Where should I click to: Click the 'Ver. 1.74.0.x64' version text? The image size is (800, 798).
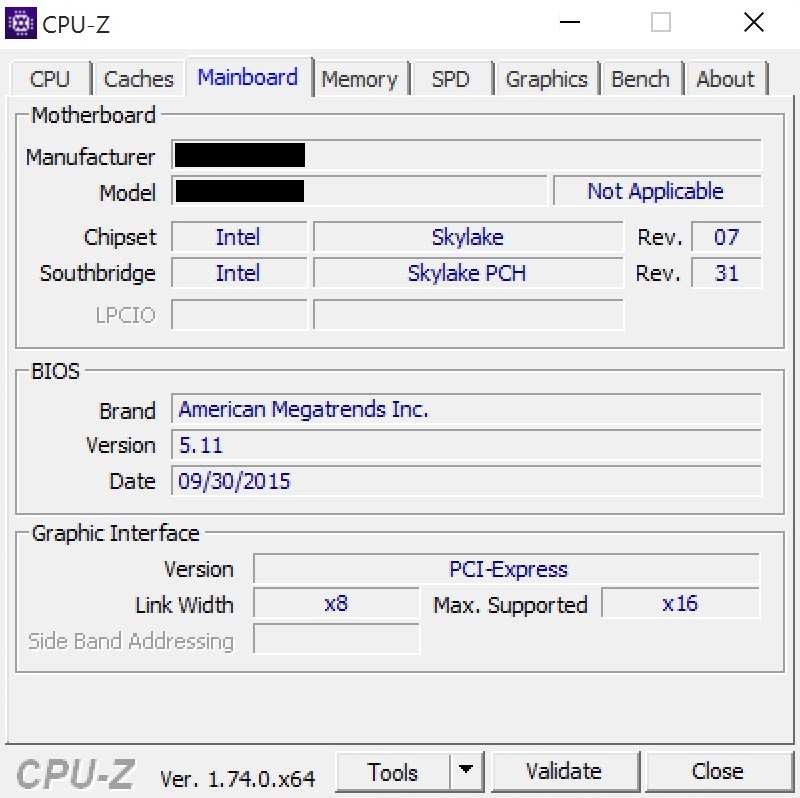tap(238, 779)
